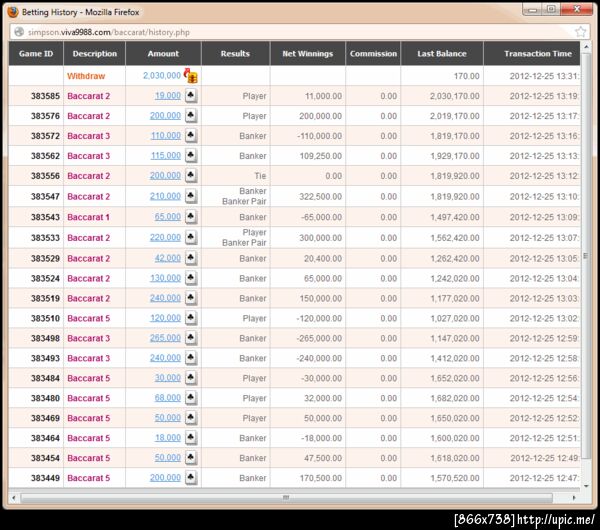This screenshot has width=600, height=530.
Task: Click net winnings -265,000.00
Action: pos(319,338)
